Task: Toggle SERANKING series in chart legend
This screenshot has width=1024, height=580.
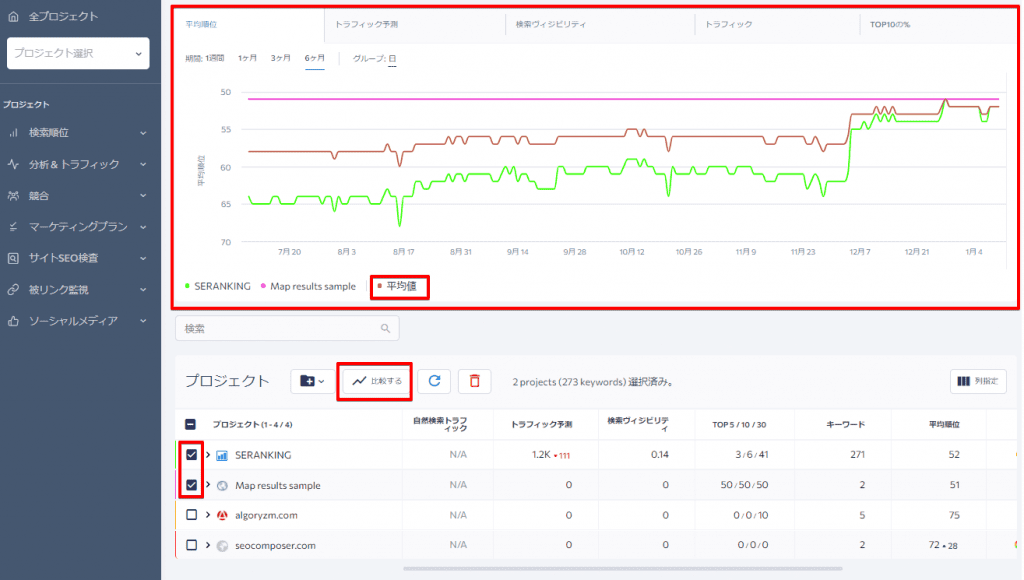Action: [x=217, y=286]
